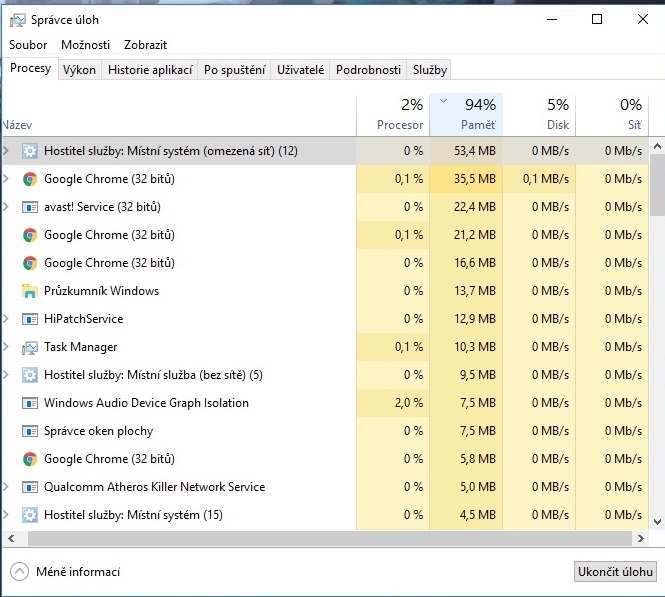This screenshot has width=665, height=597.
Task: Click the HiPatchService process icon
Action: (x=30, y=319)
